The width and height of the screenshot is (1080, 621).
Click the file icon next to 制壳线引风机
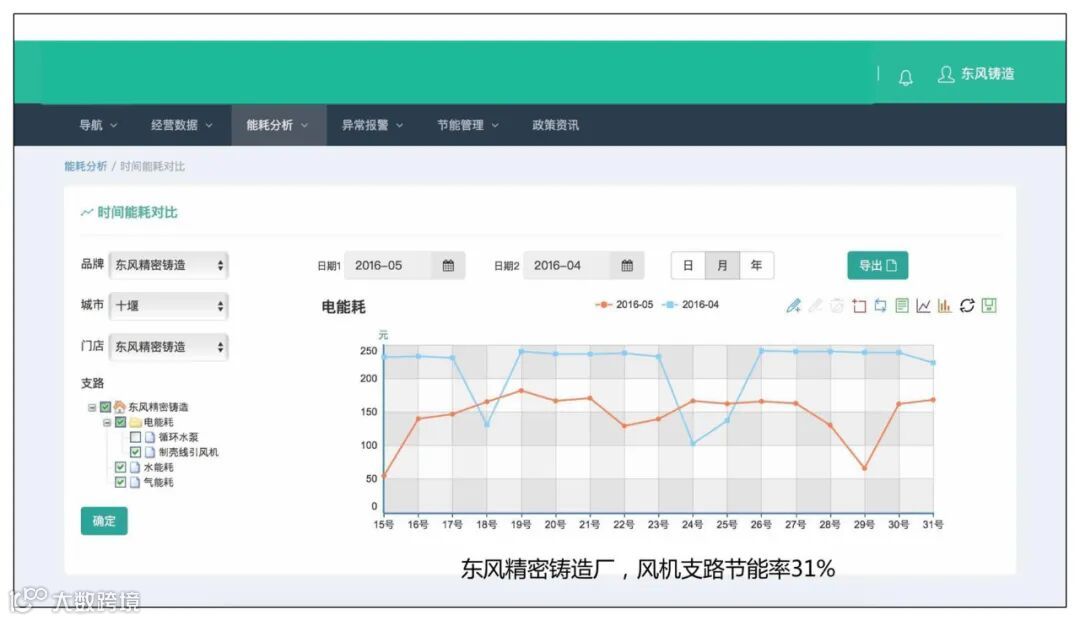click(x=149, y=452)
